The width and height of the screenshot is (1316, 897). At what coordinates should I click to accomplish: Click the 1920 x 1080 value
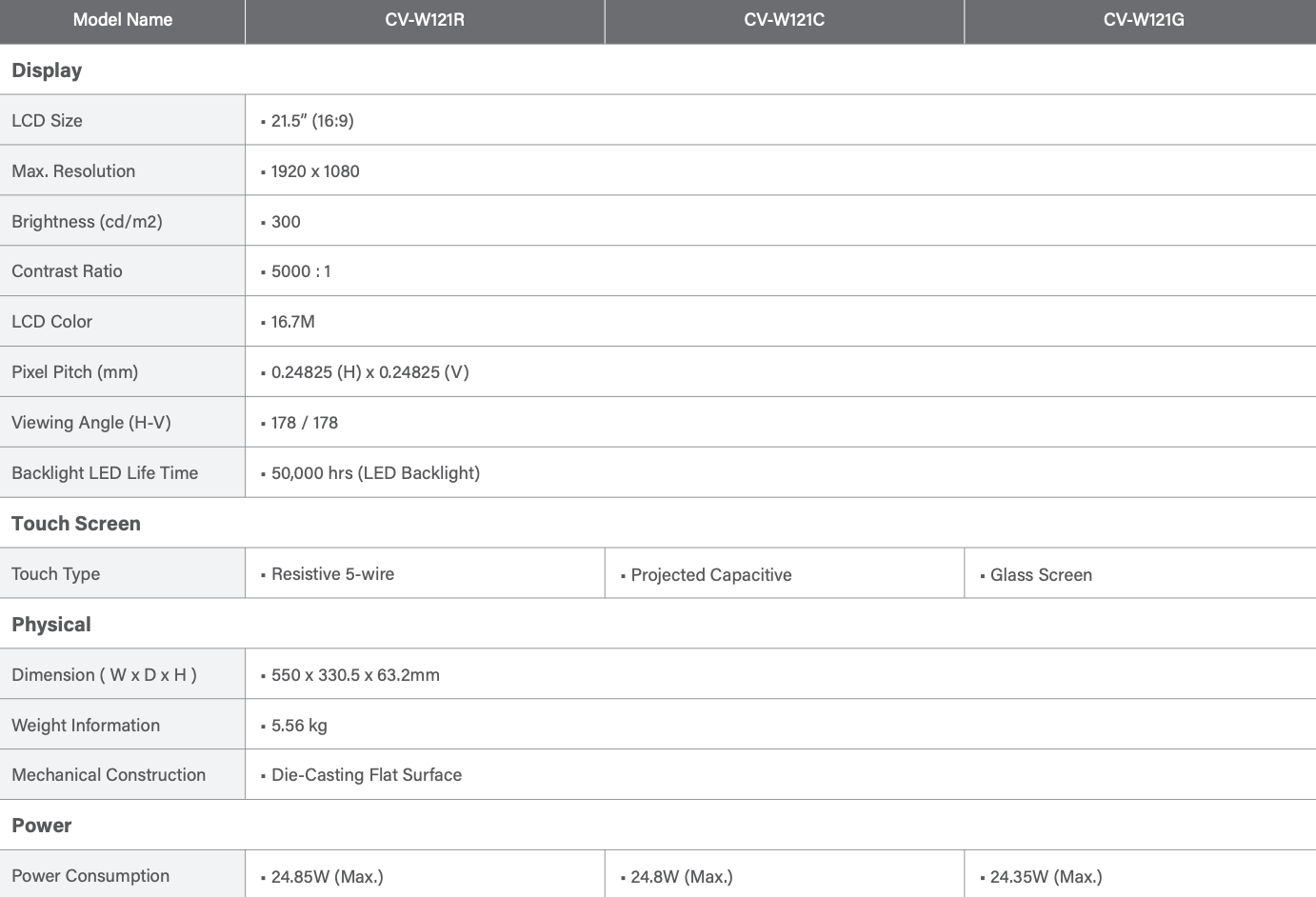click(315, 171)
